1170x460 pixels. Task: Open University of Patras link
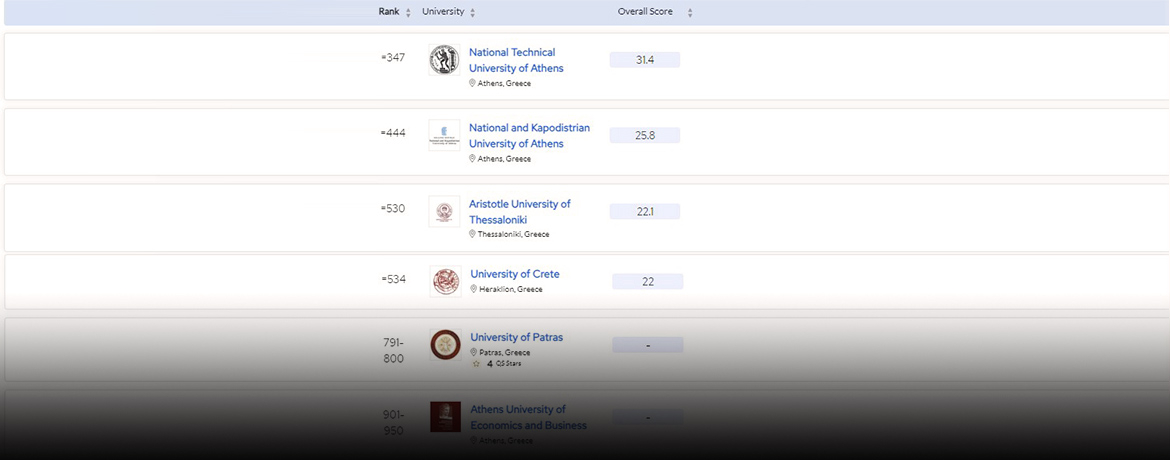point(516,338)
